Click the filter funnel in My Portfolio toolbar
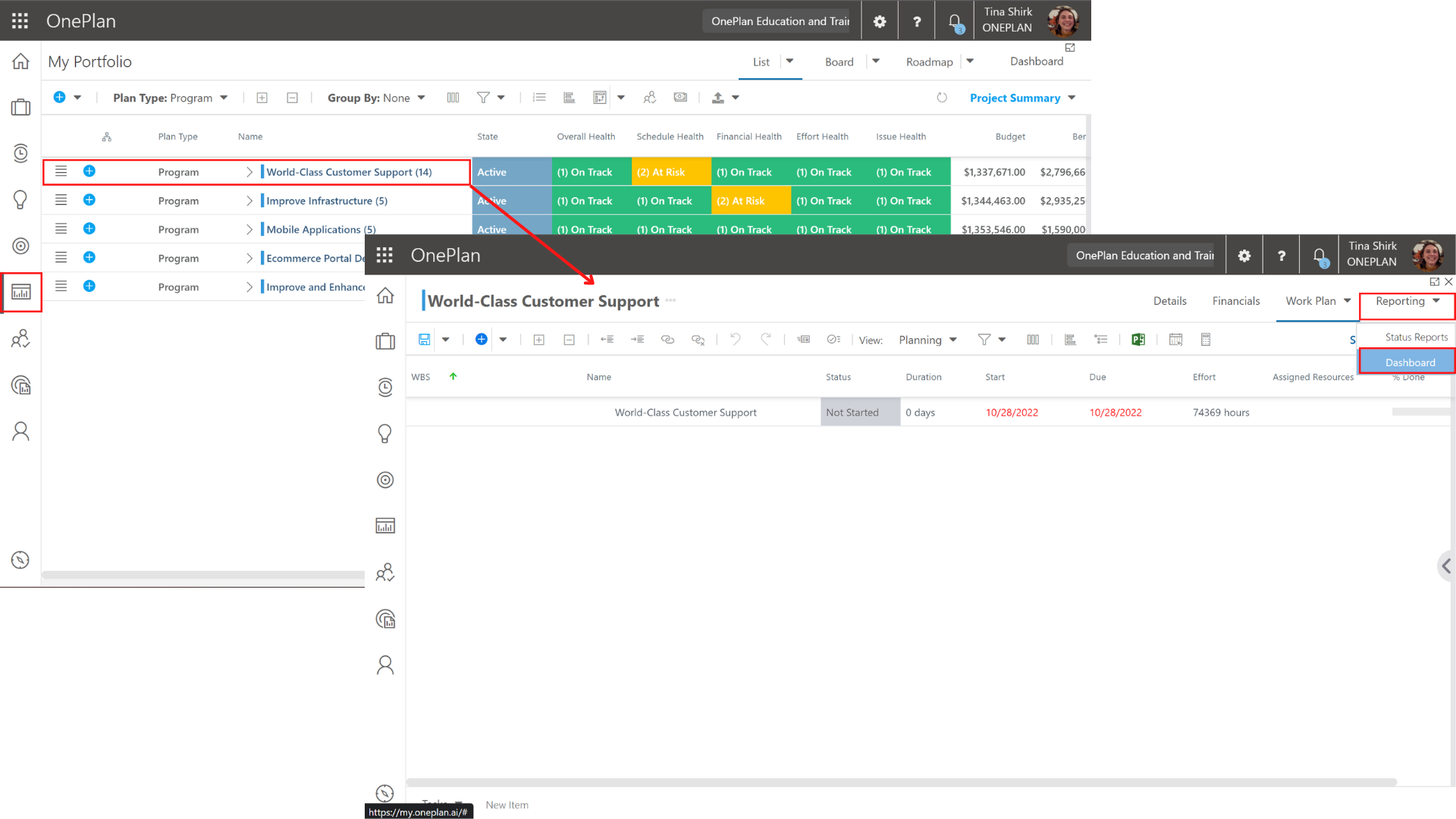 tap(482, 98)
